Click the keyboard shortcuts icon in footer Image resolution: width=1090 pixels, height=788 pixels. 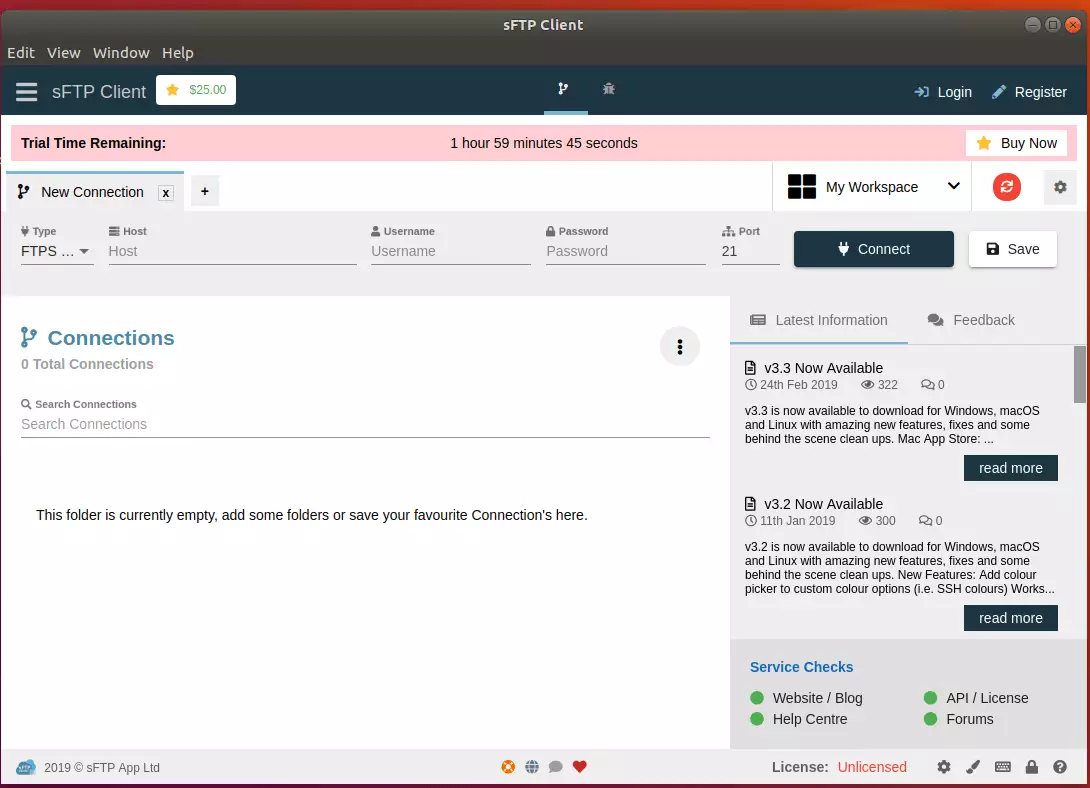(x=1002, y=767)
